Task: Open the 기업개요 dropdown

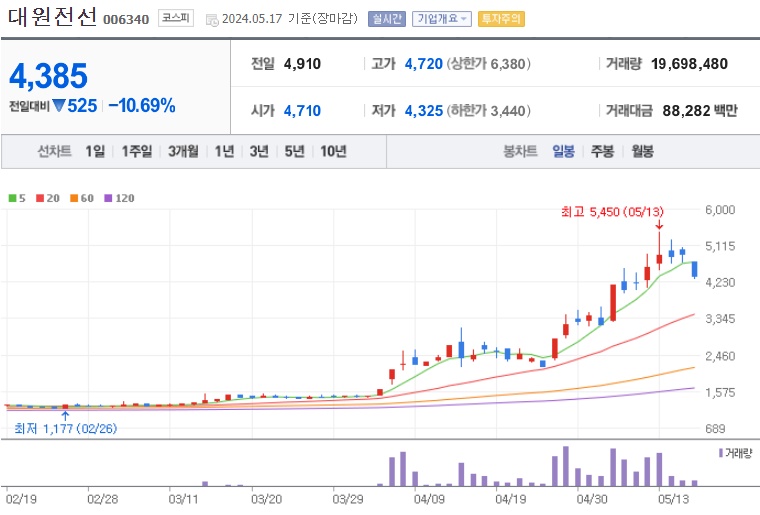Action: click(441, 19)
